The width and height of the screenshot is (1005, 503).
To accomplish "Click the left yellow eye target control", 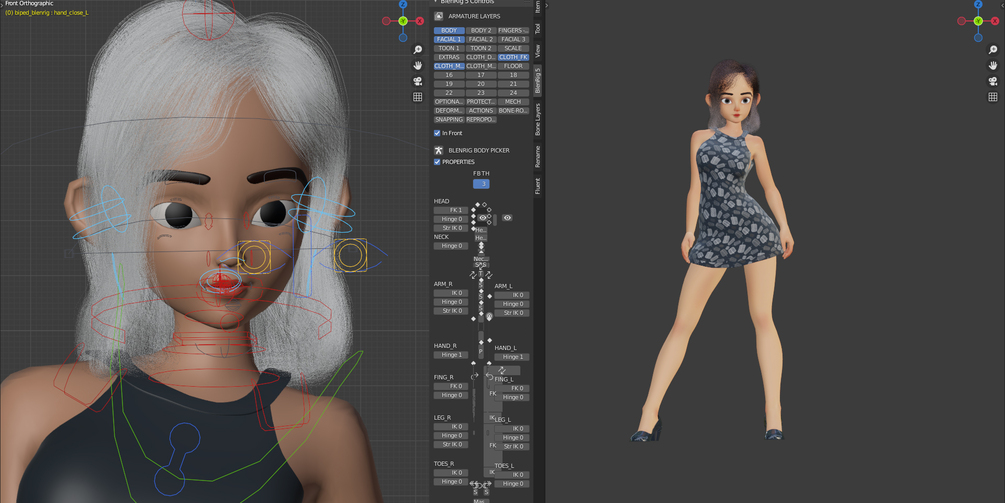I will tap(254, 257).
